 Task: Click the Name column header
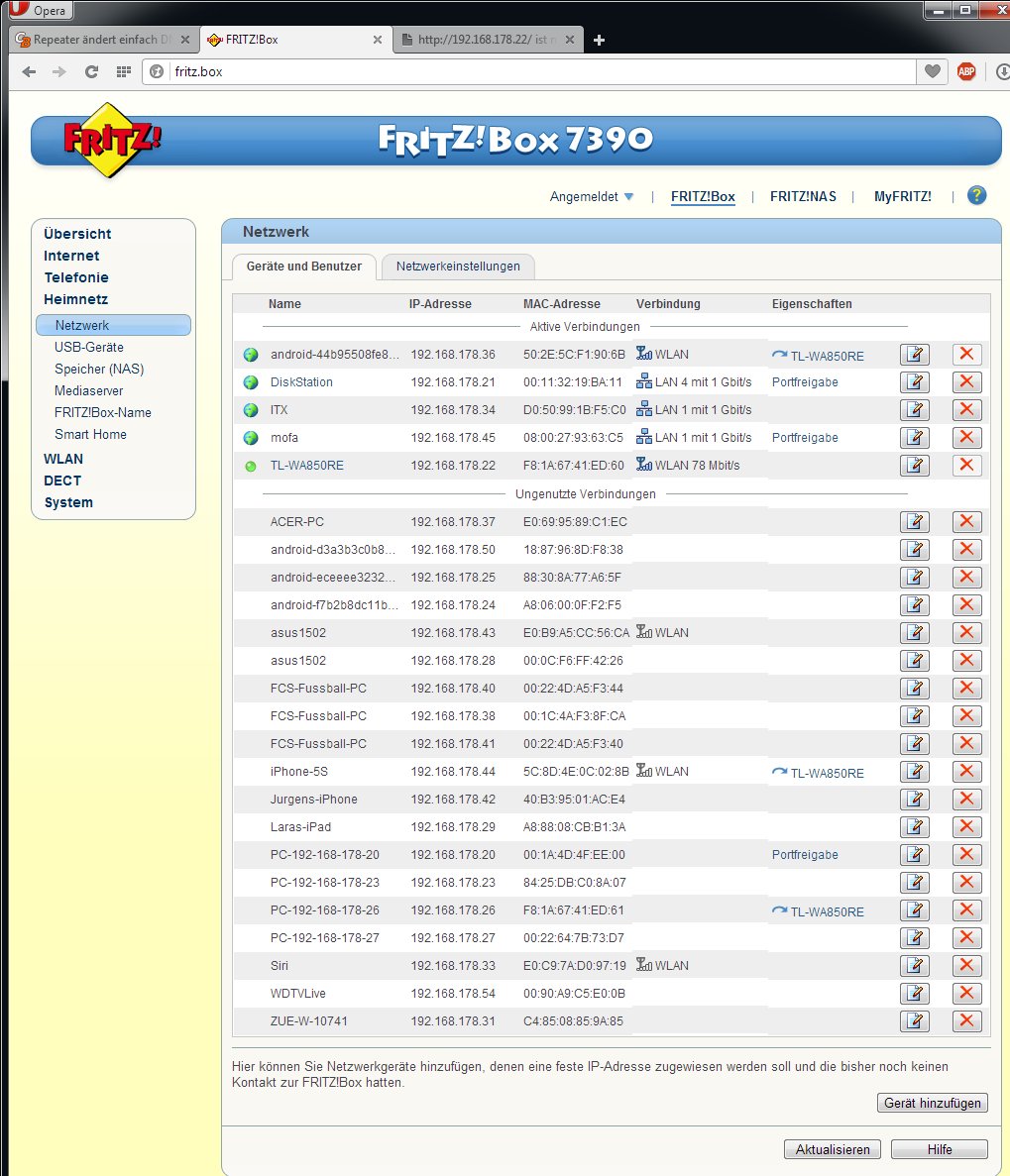pos(284,304)
